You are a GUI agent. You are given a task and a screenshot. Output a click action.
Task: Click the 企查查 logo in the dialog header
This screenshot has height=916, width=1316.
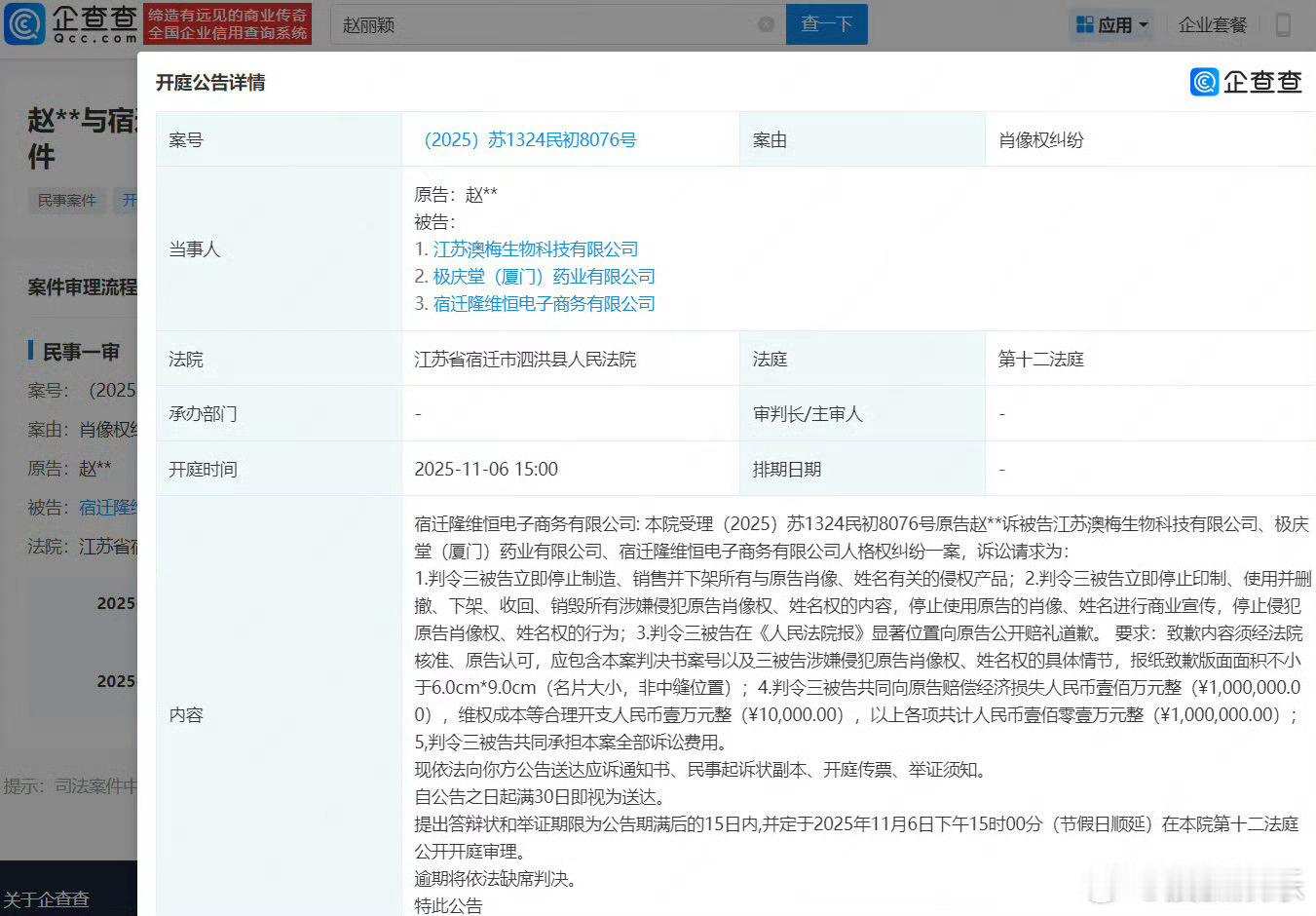click(x=1246, y=82)
